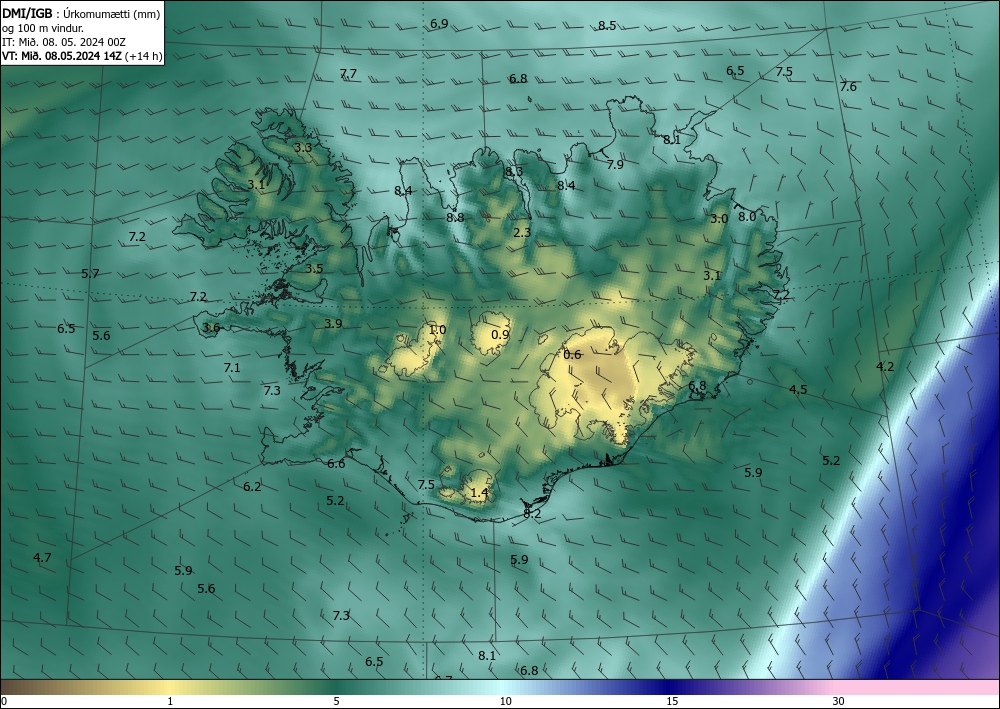Image resolution: width=1000 pixels, height=709 pixels.
Task: Select the 7.9 map value
Action: [615, 164]
